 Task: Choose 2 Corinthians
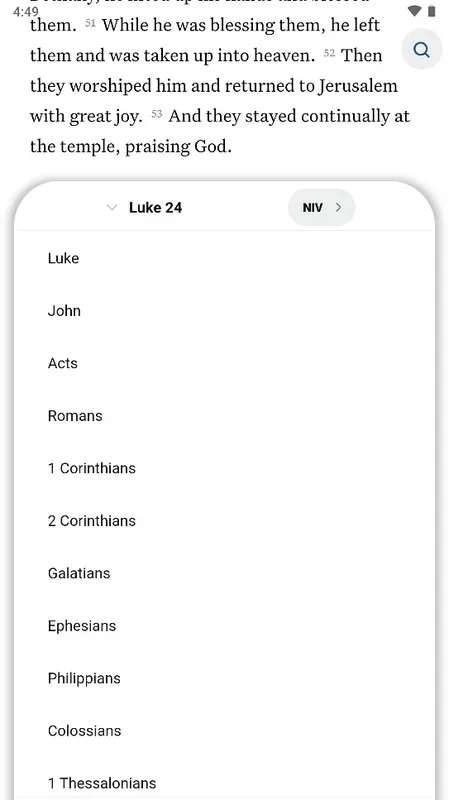[x=224, y=521]
